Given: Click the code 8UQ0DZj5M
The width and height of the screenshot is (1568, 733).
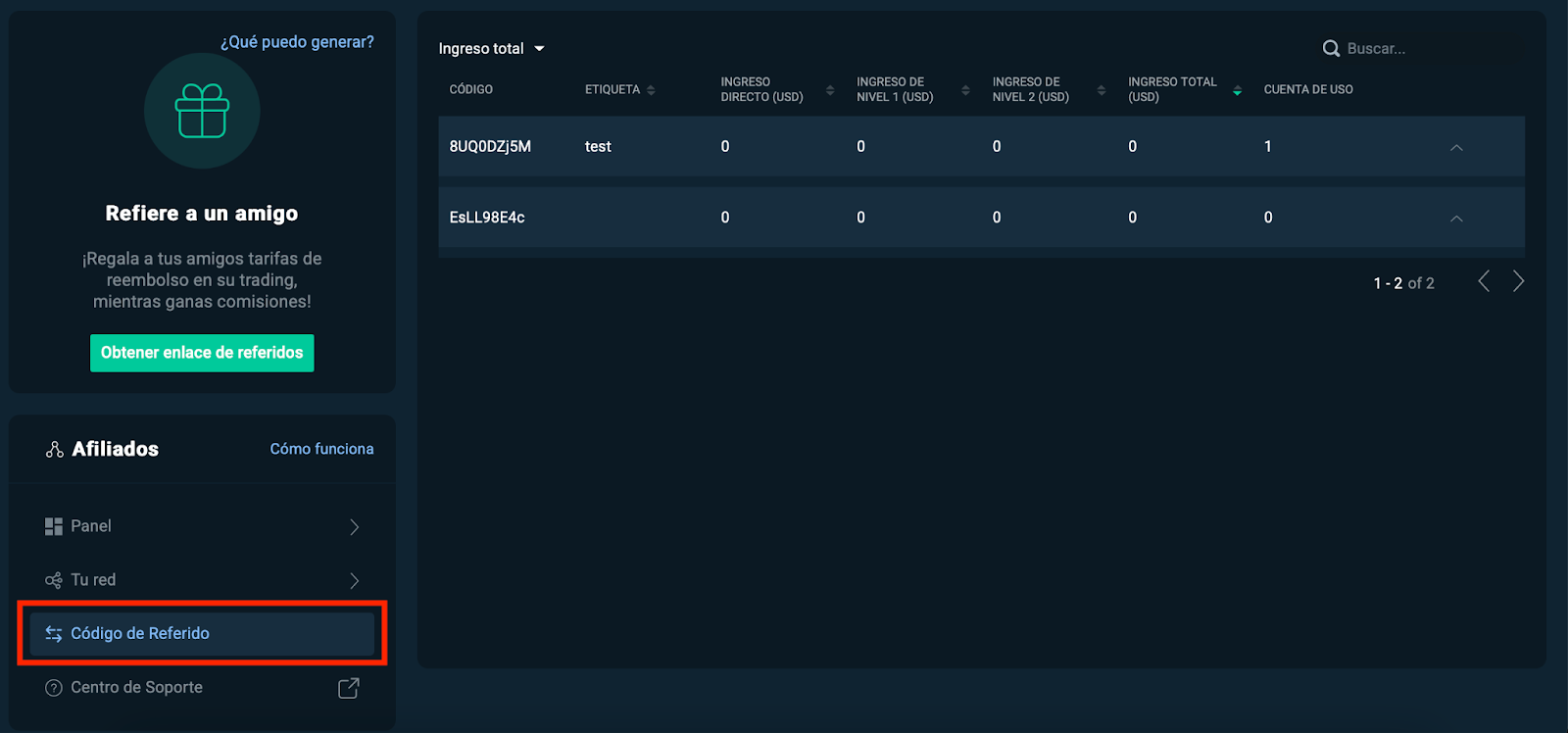Looking at the screenshot, I should 490,146.
